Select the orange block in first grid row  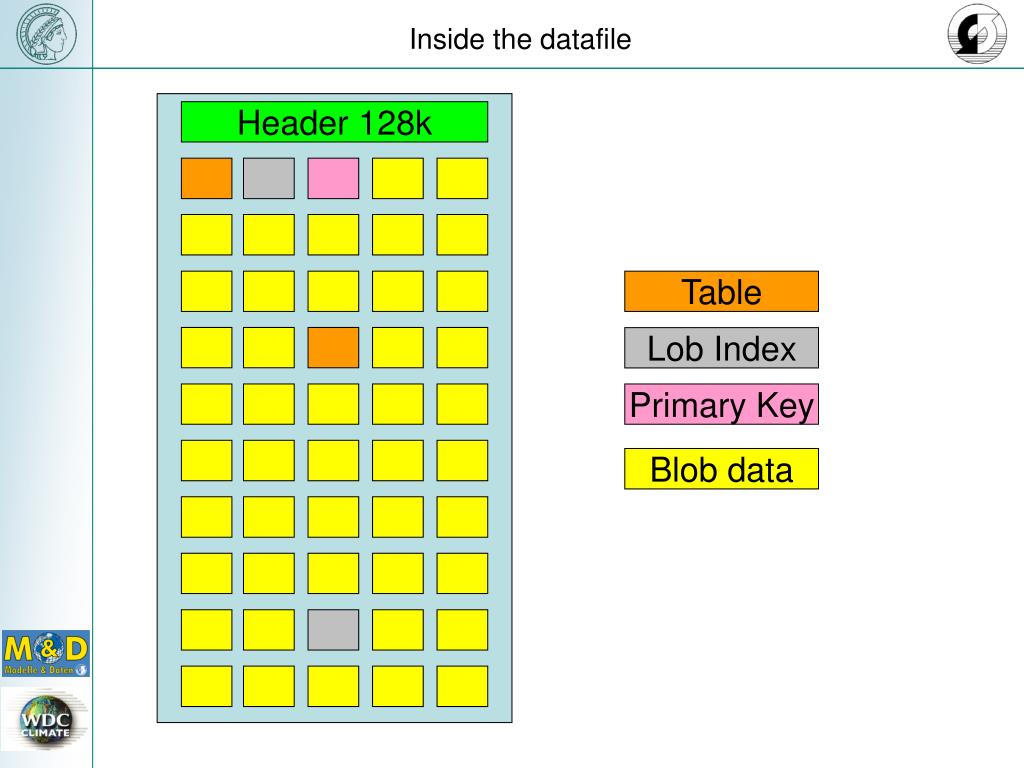(206, 178)
